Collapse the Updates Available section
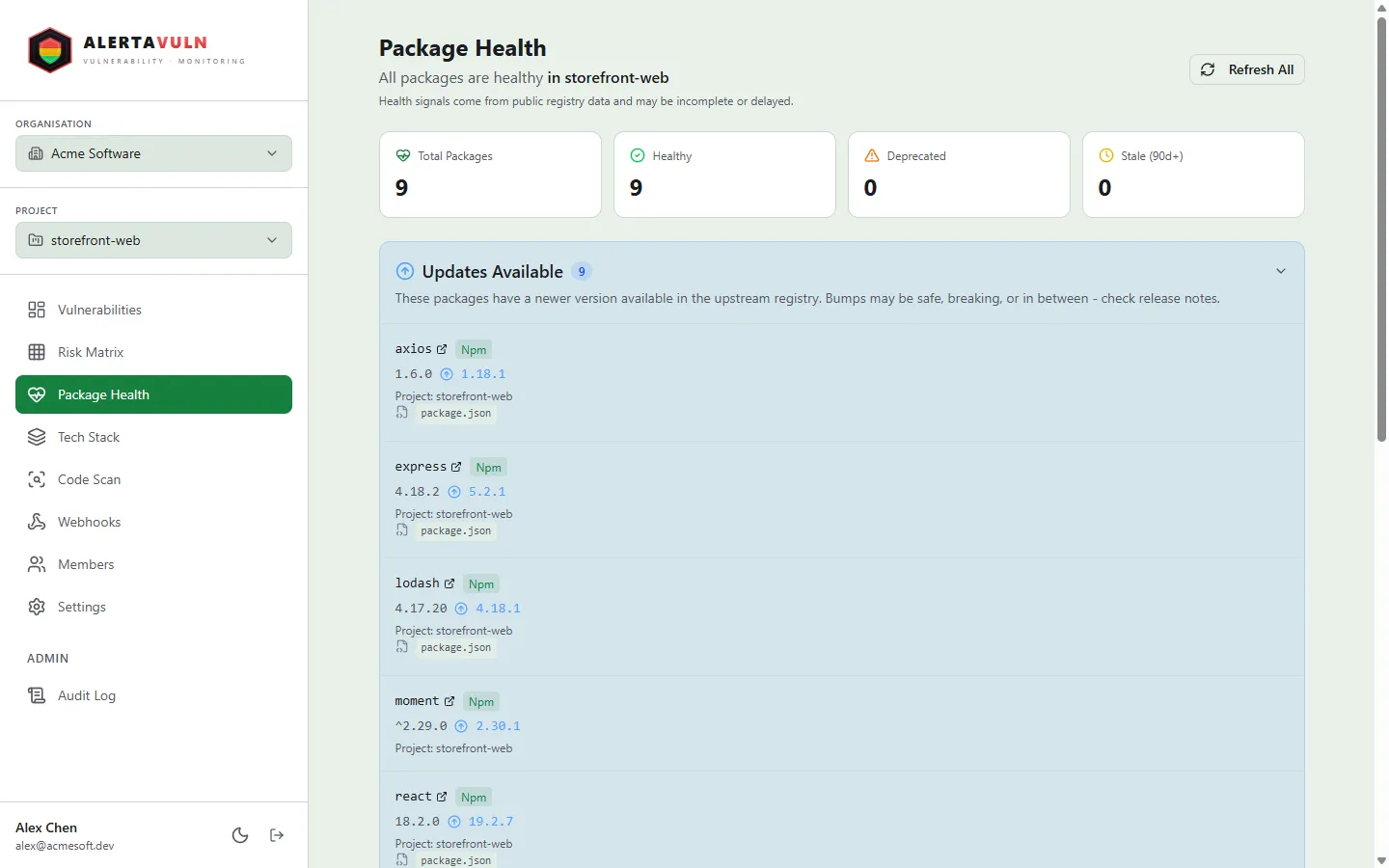 click(x=1281, y=271)
